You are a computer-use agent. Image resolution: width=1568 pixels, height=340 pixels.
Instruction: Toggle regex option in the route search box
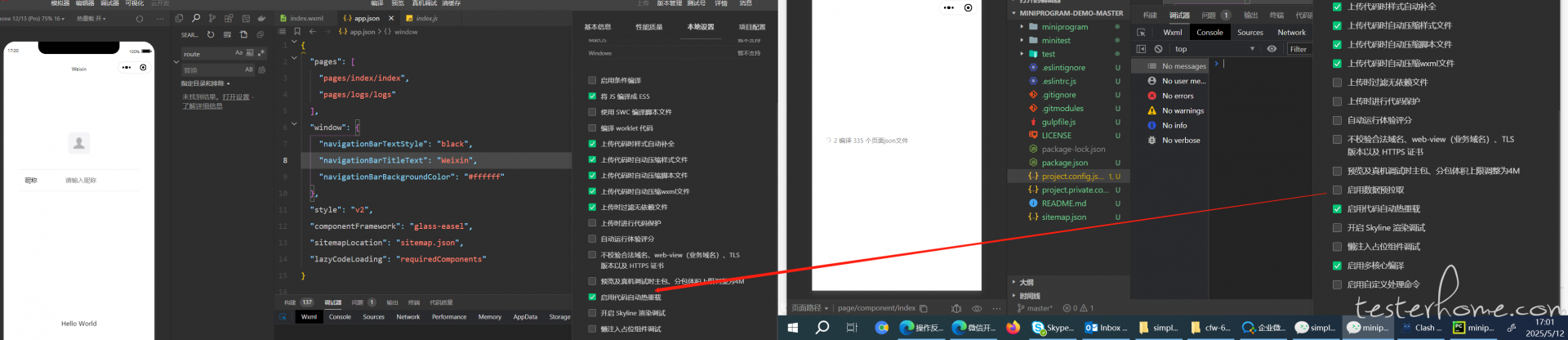pyautogui.click(x=261, y=53)
